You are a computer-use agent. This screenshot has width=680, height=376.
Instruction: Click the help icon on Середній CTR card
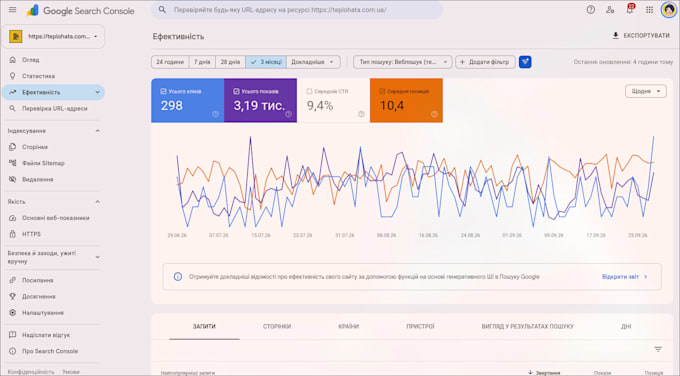click(361, 114)
